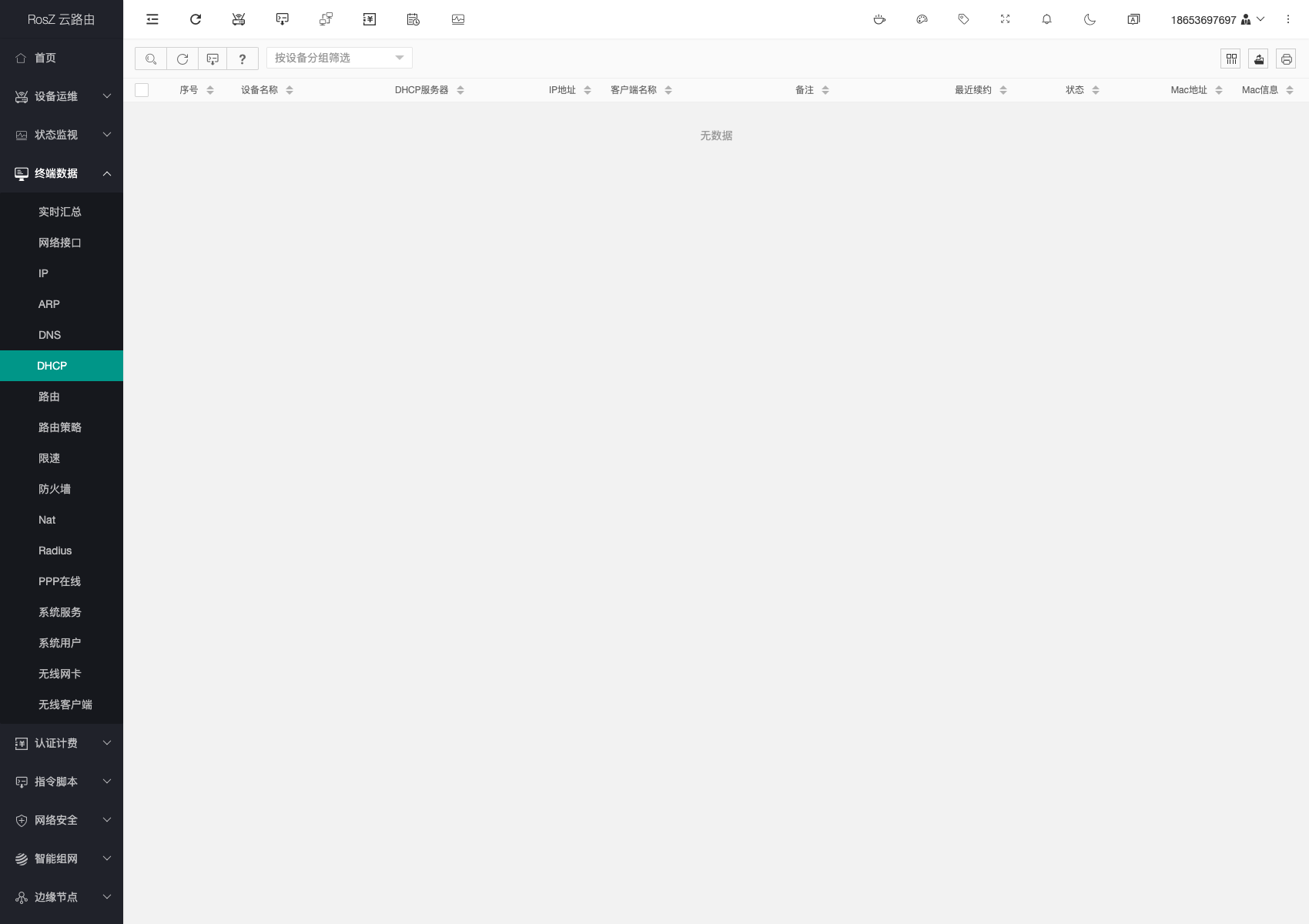The width and height of the screenshot is (1309, 924).
Task: Check the select-all checkbox in table header
Action: (x=142, y=90)
